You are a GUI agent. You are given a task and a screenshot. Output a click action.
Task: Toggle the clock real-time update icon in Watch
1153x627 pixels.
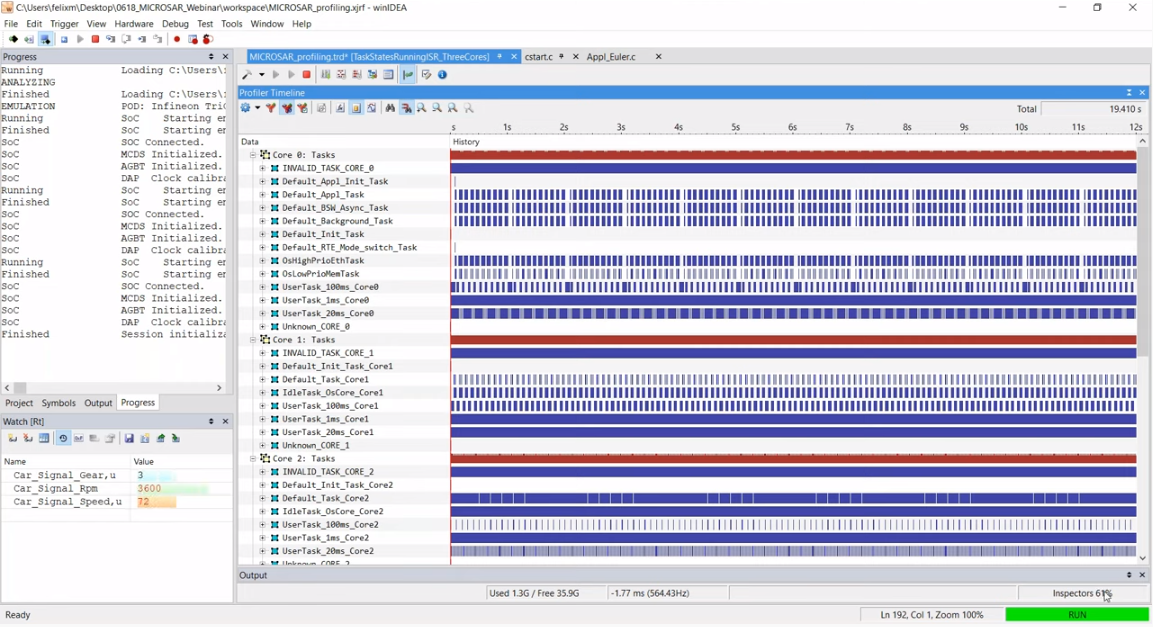62,439
